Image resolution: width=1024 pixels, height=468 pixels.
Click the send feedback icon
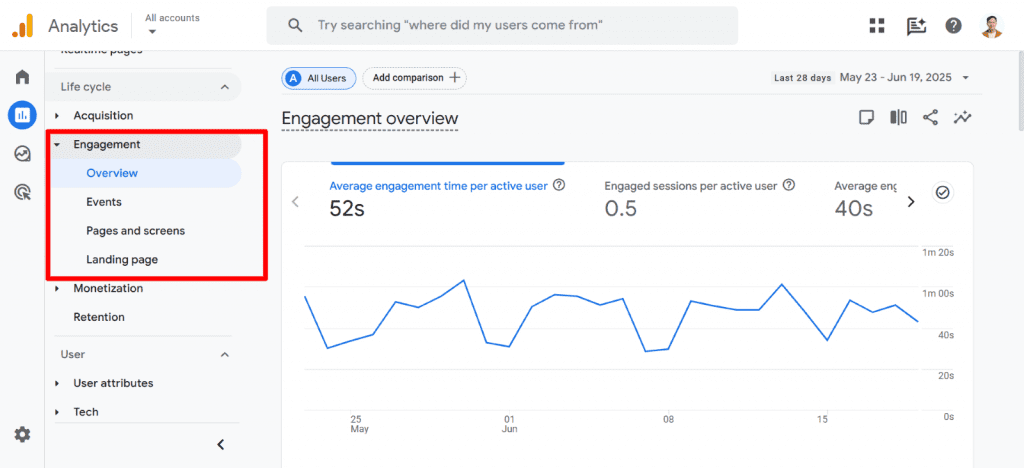(x=916, y=26)
